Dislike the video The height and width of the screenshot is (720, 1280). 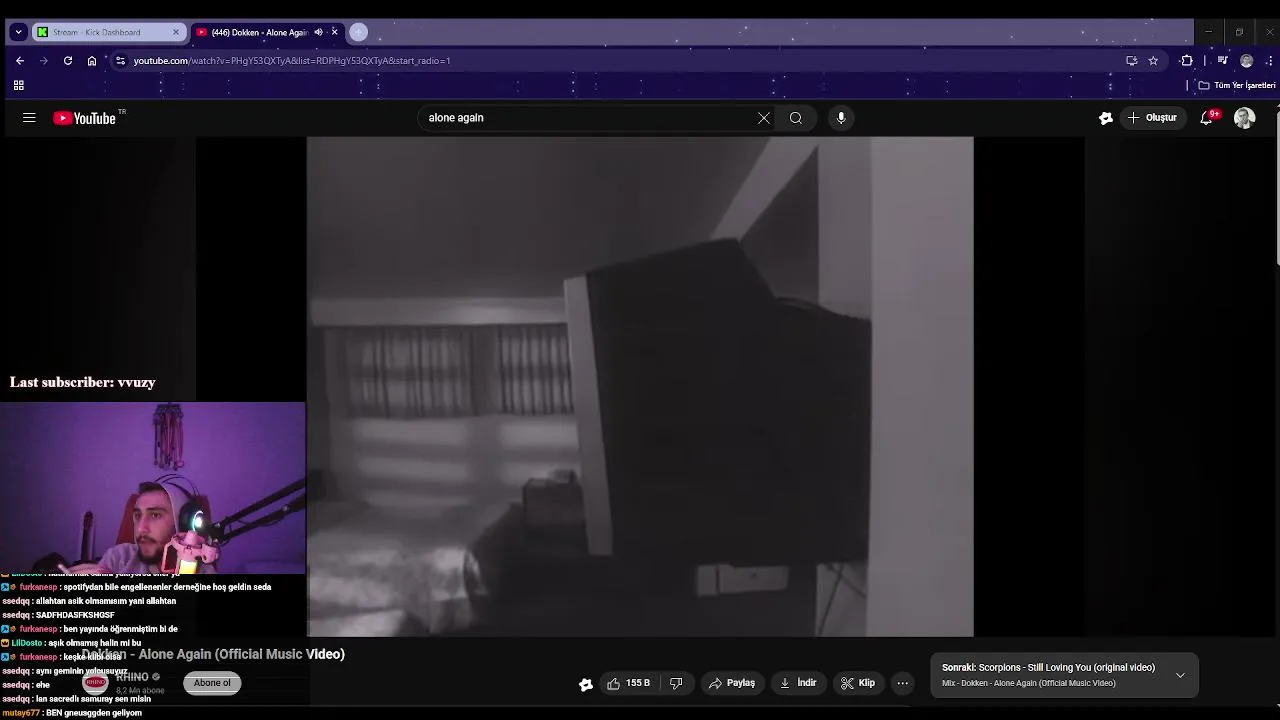point(676,684)
